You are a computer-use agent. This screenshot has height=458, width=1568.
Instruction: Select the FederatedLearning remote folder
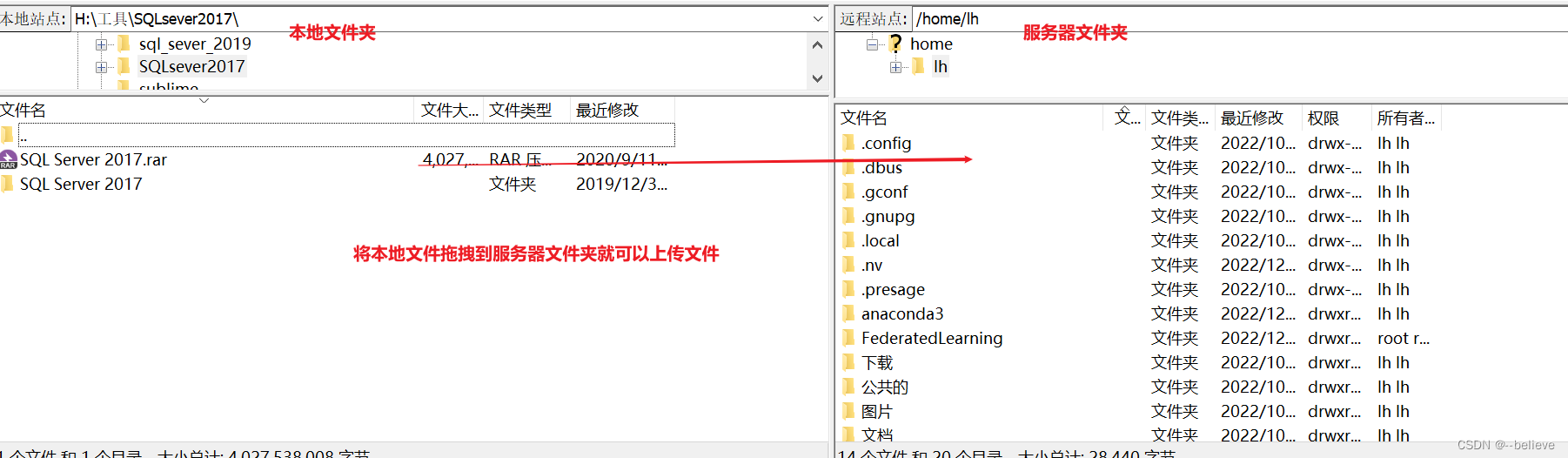tap(932, 338)
